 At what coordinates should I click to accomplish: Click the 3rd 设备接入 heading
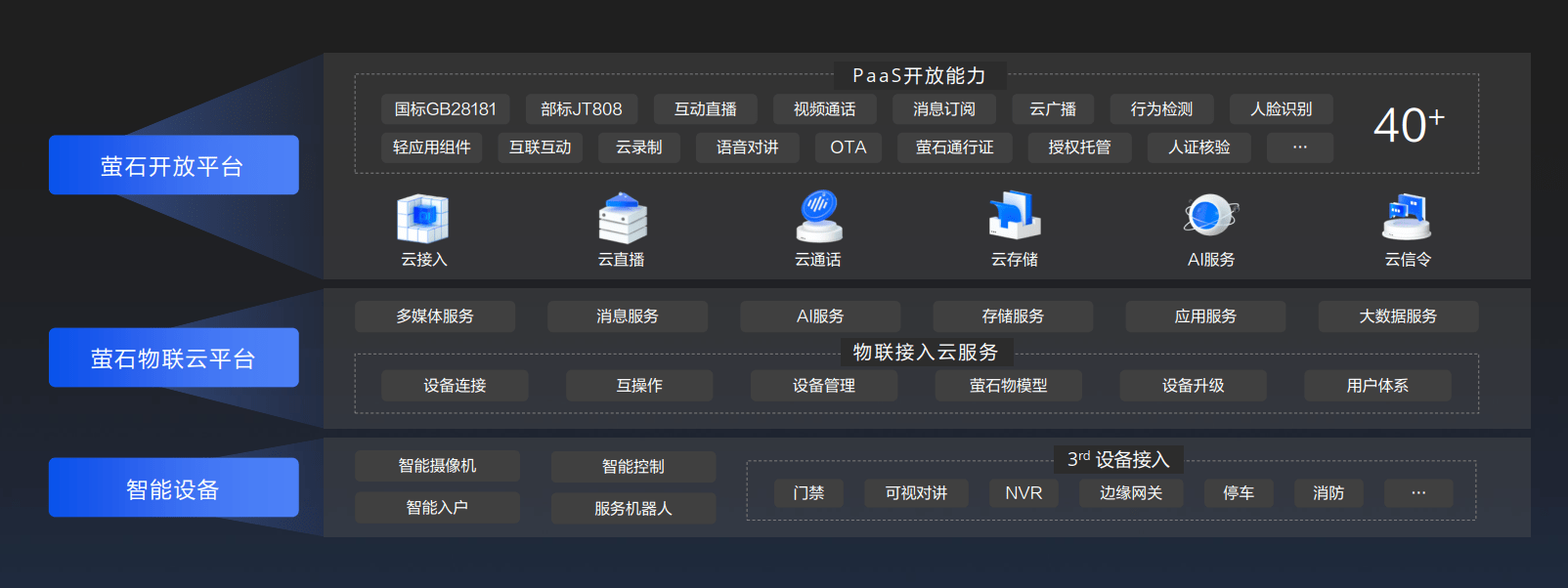[x=1119, y=459]
